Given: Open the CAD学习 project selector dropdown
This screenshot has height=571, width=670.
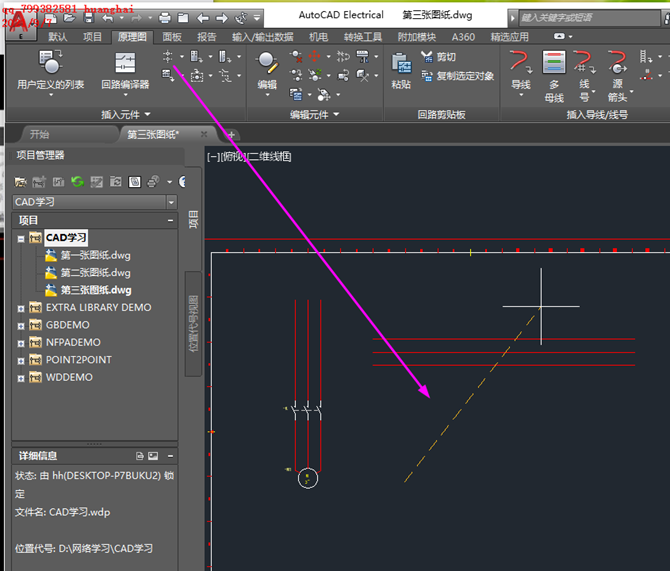Looking at the screenshot, I should [x=171, y=202].
